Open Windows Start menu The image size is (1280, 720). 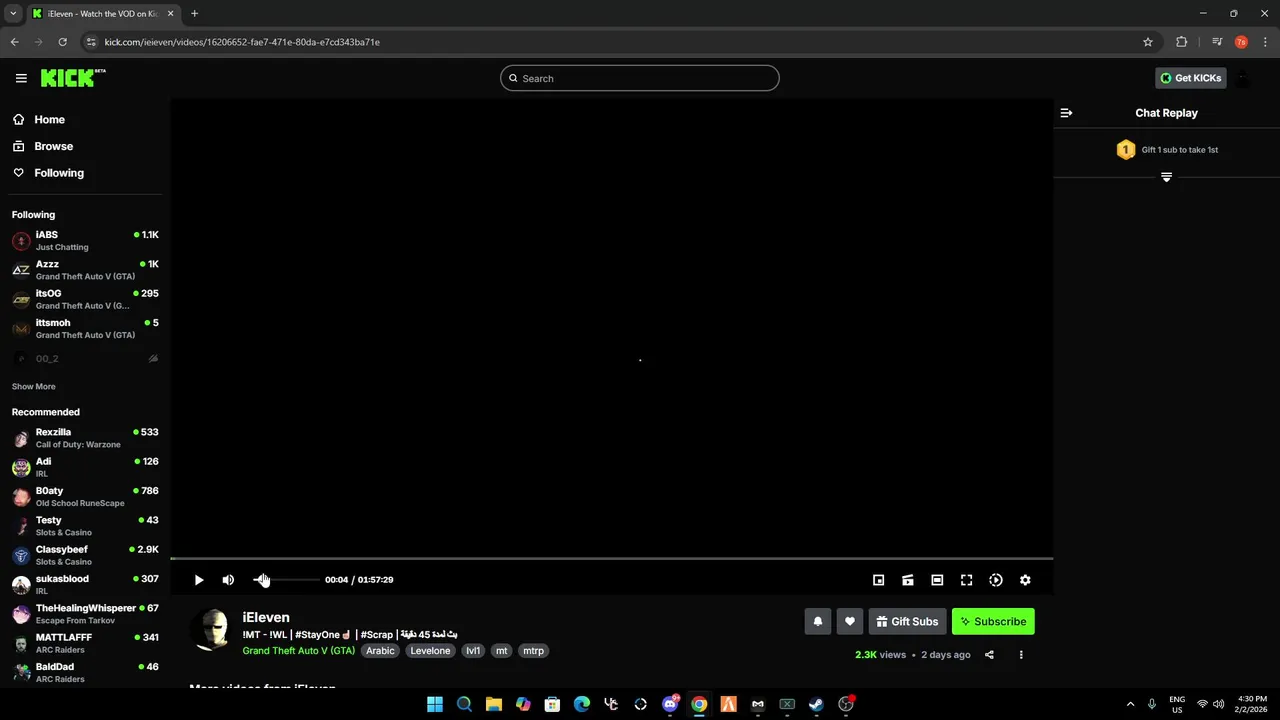click(x=435, y=704)
